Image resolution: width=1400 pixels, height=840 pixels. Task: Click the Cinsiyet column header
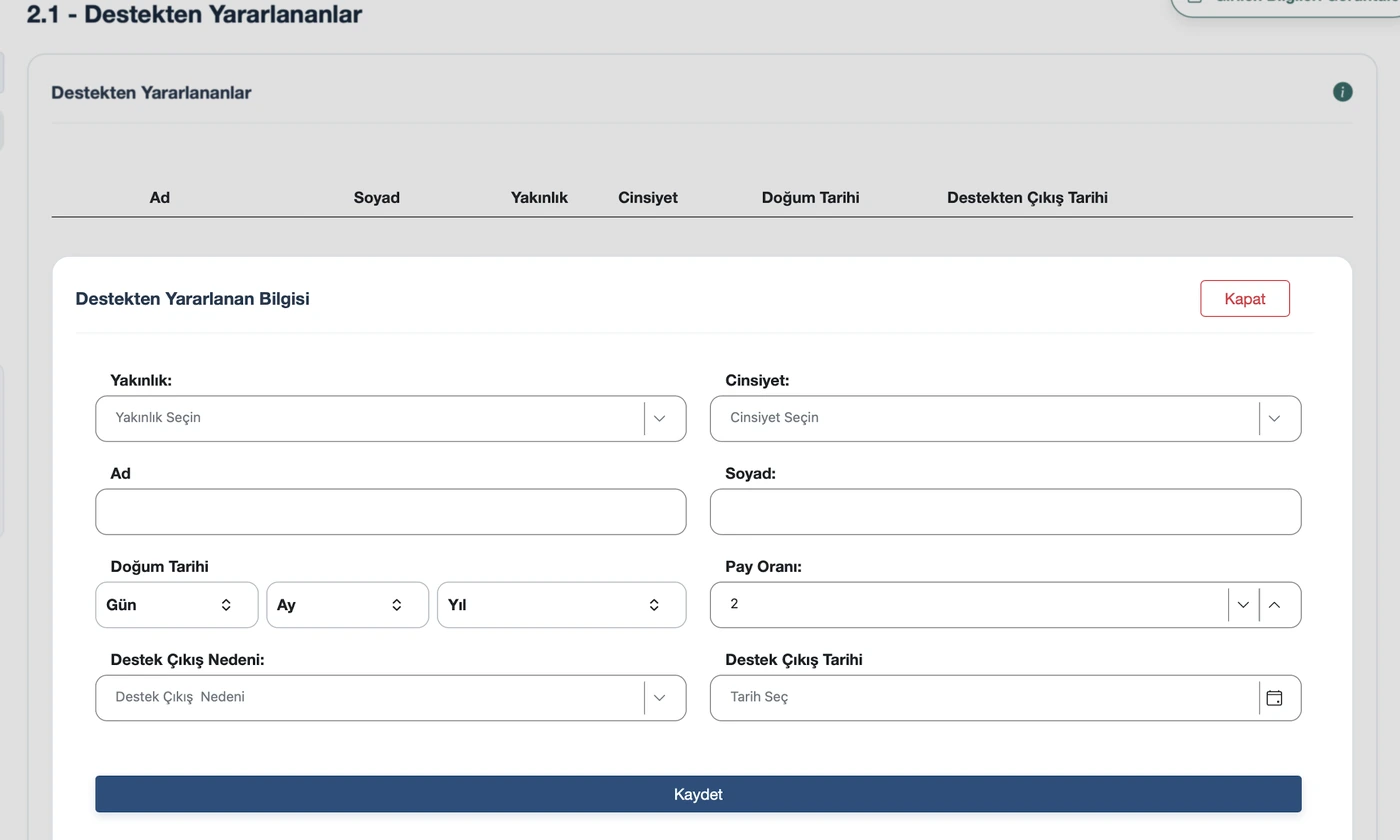(x=648, y=198)
